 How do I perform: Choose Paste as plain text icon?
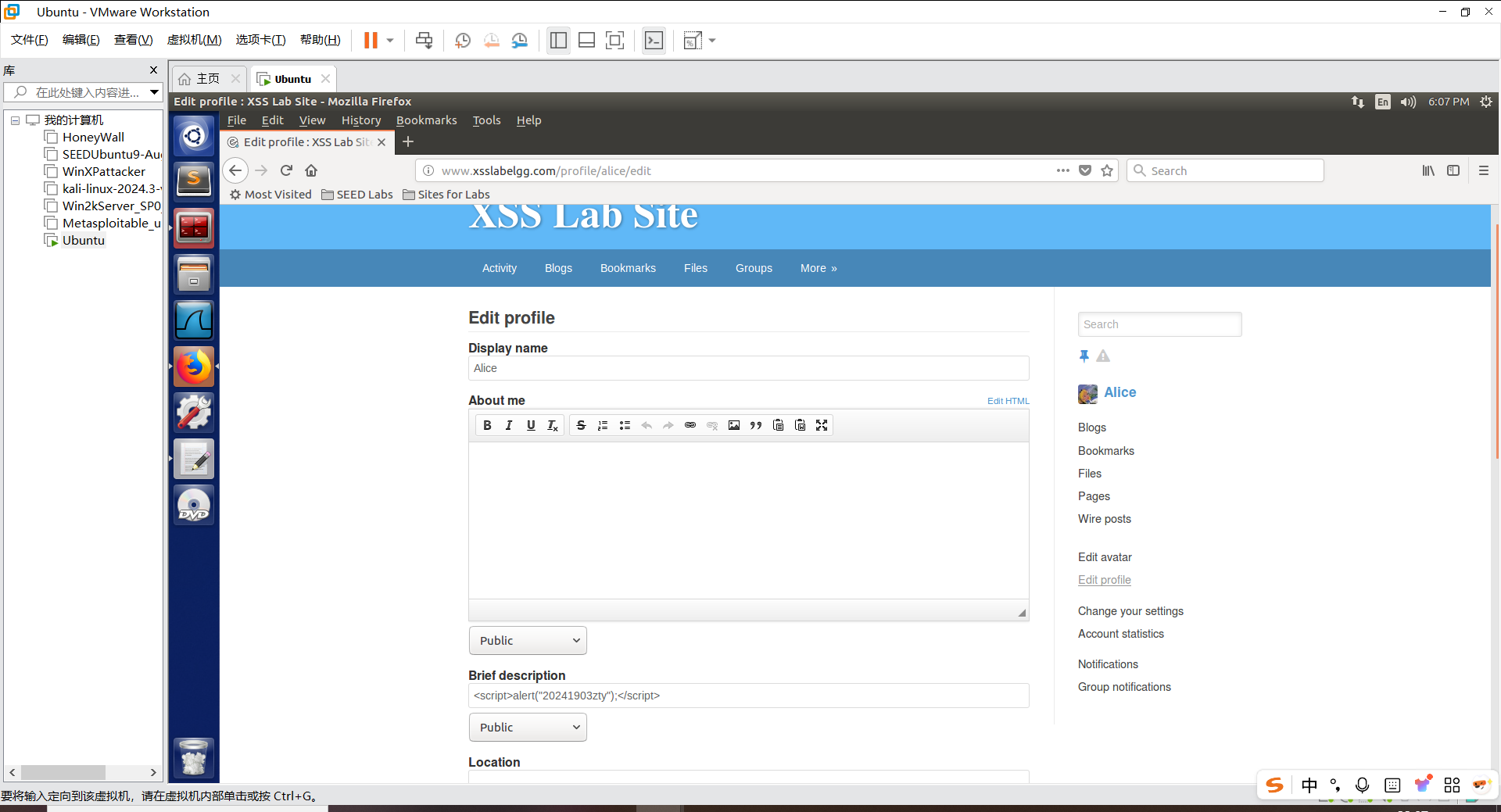[778, 425]
